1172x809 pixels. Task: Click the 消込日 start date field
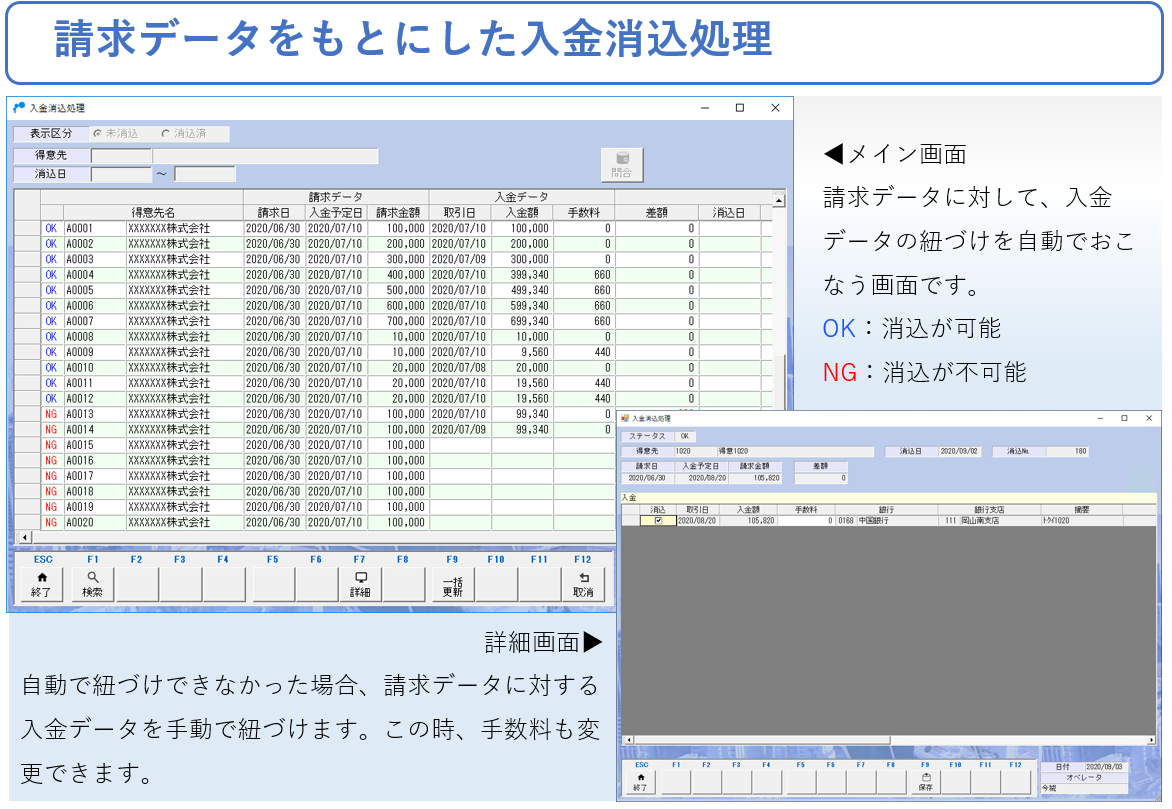point(120,174)
